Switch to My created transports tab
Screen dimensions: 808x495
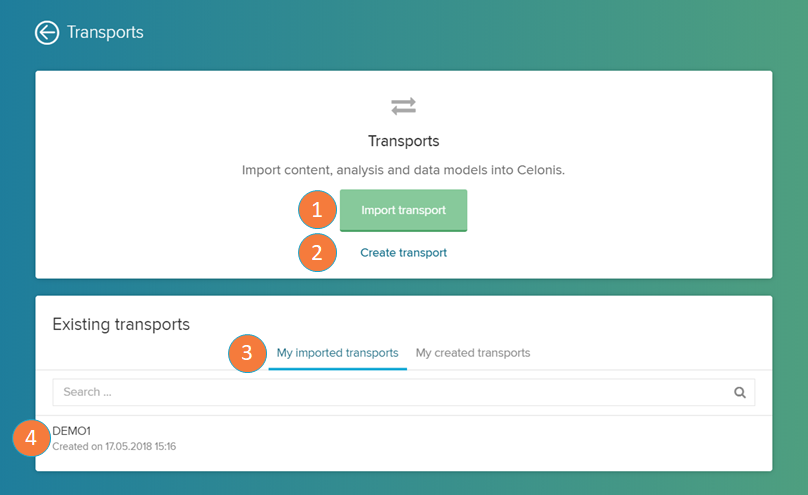[473, 353]
